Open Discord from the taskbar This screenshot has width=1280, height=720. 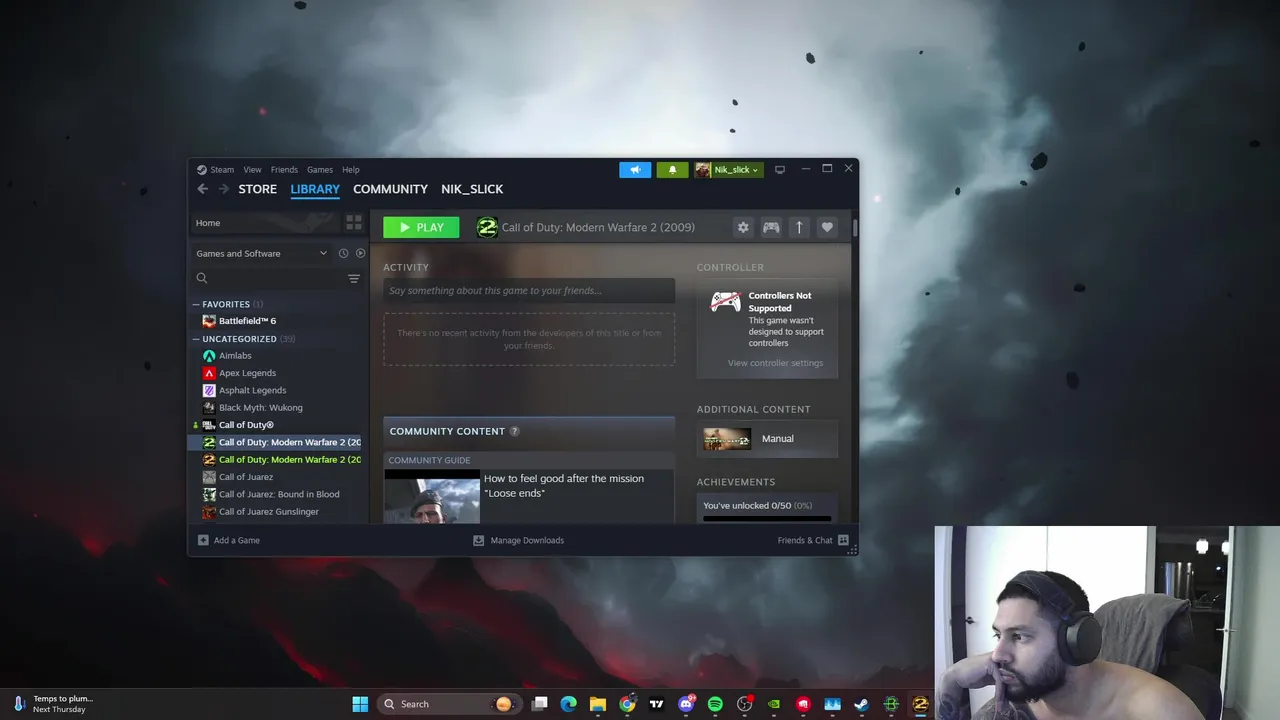coord(686,704)
